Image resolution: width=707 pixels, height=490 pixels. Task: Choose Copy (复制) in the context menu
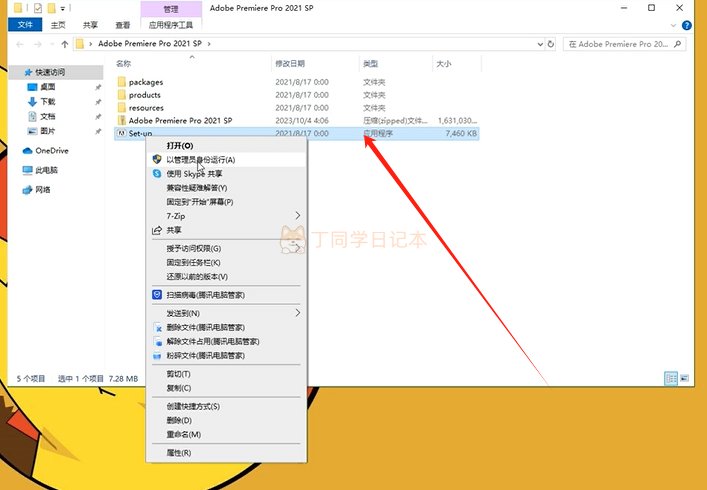(226, 388)
